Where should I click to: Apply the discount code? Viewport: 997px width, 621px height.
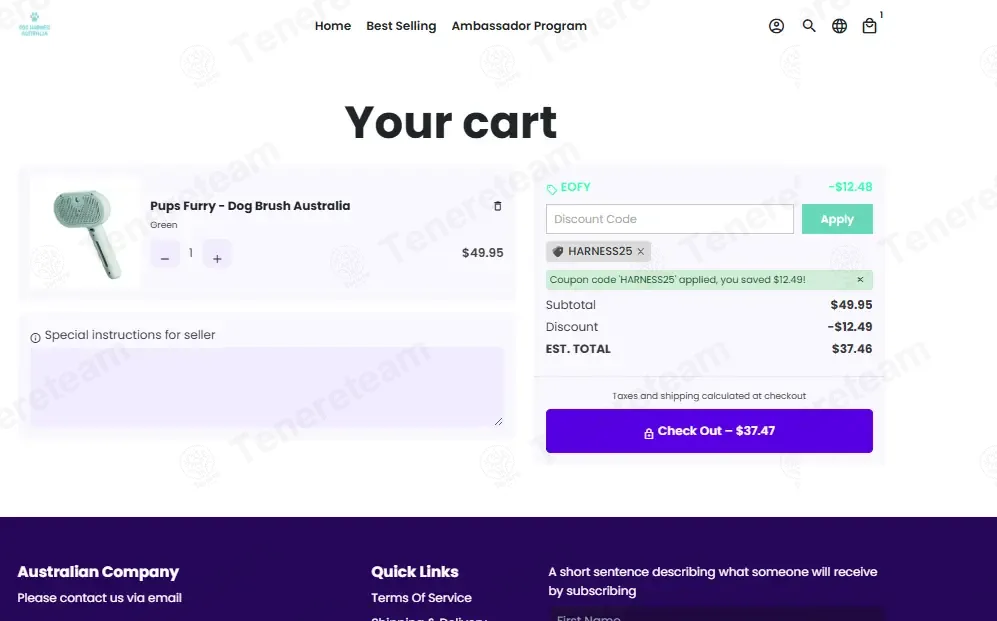(x=837, y=219)
